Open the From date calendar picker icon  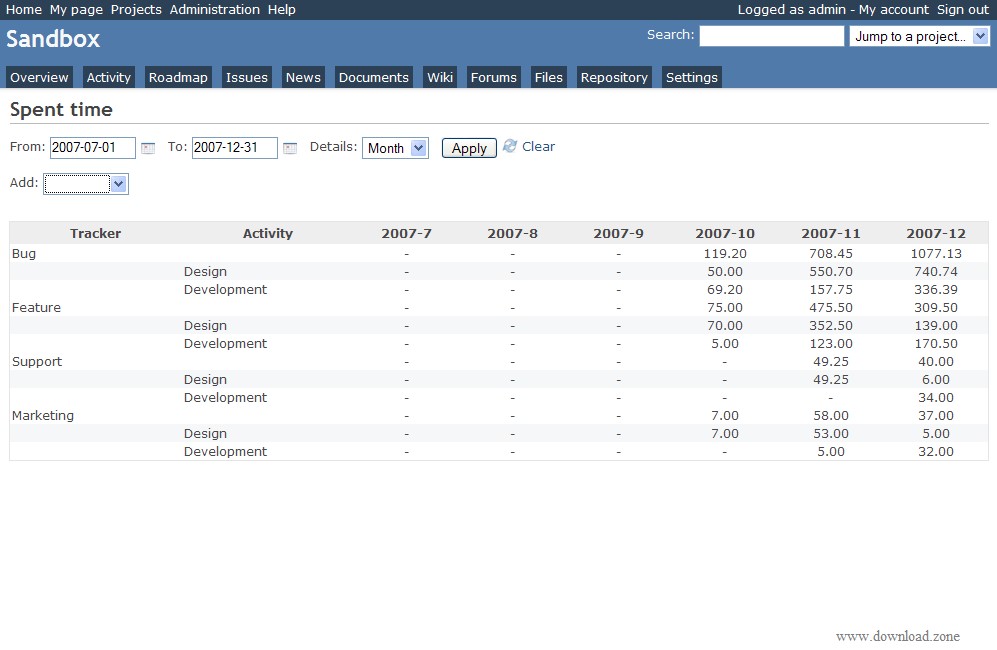click(148, 148)
